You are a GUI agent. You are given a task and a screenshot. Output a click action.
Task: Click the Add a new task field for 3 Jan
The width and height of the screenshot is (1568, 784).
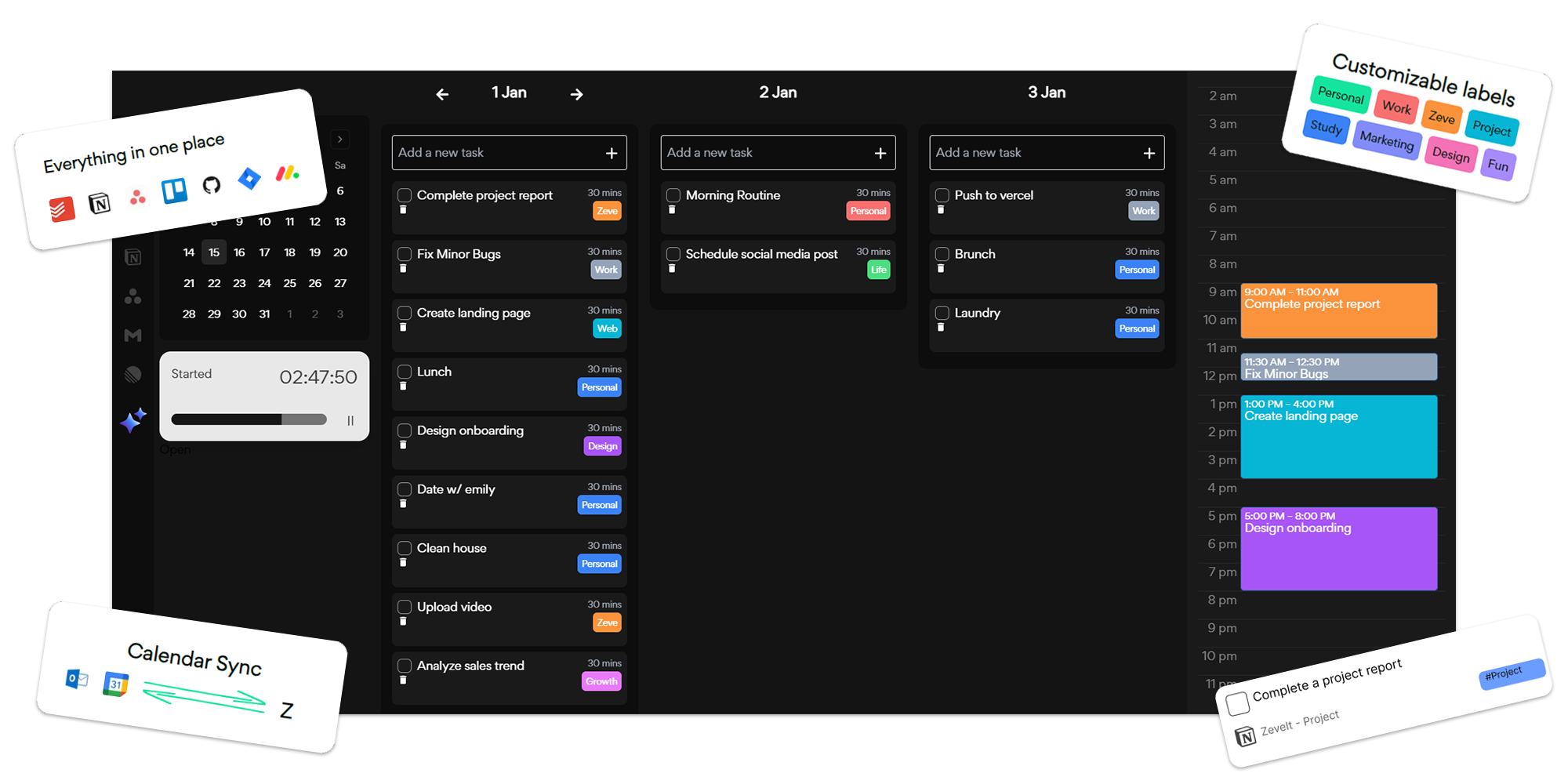[1035, 153]
